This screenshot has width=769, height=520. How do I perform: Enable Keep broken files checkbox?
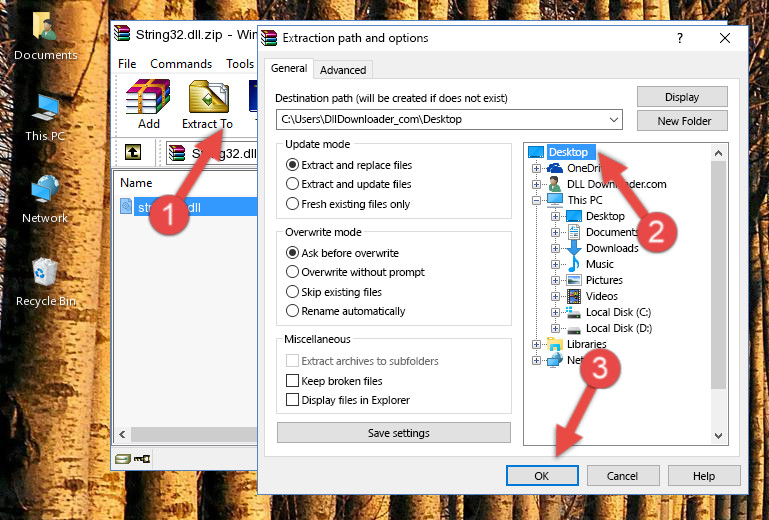(292, 381)
